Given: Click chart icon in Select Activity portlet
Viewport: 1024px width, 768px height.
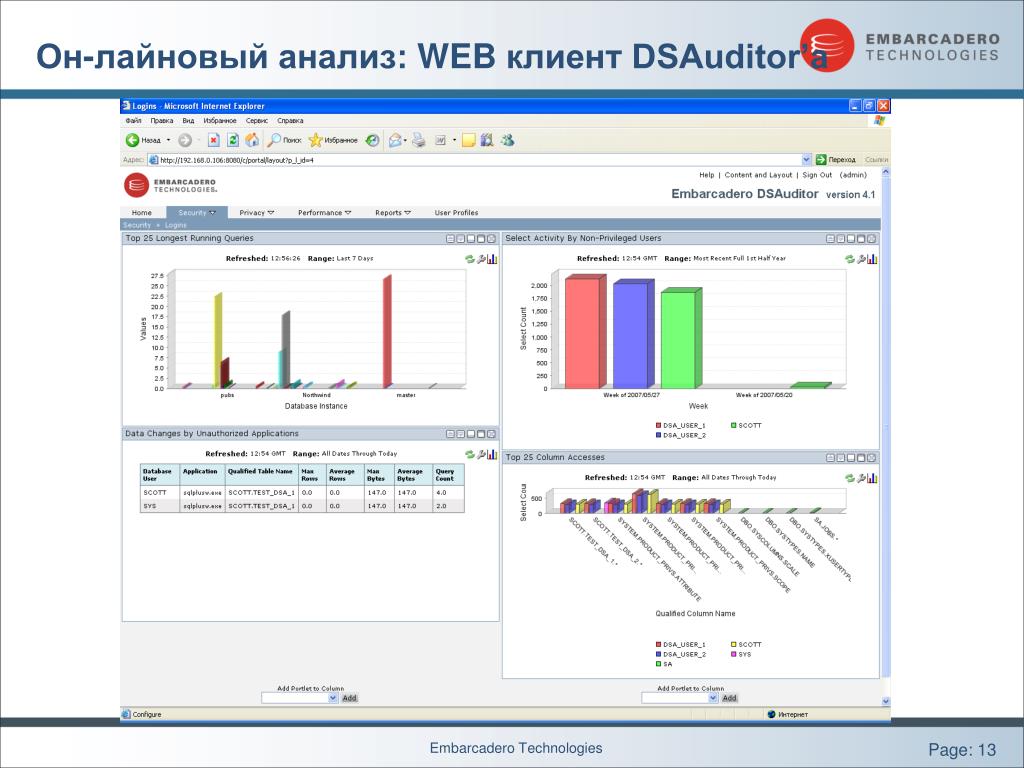Looking at the screenshot, I should pyautogui.click(x=872, y=259).
